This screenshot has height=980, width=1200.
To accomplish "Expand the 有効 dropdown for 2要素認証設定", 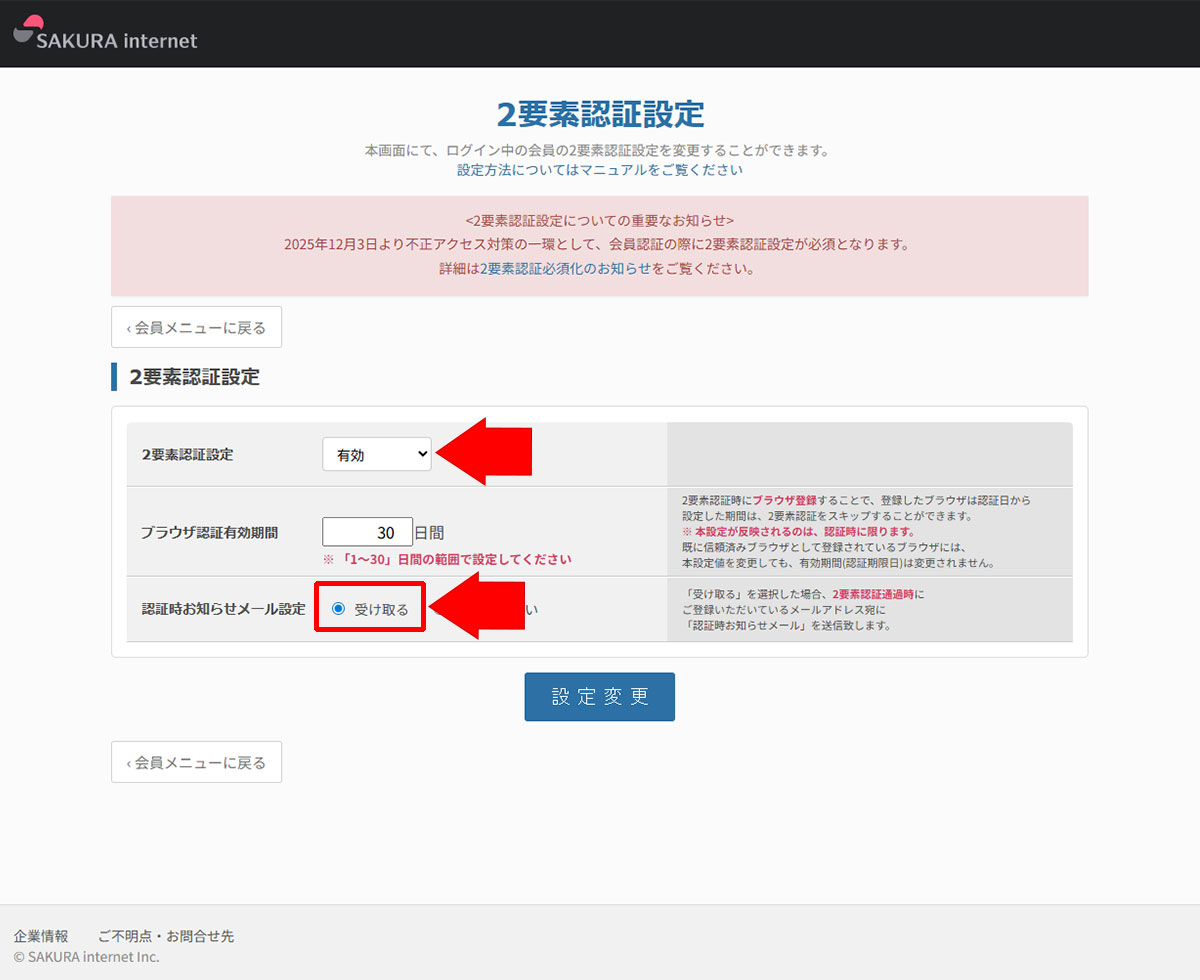I will pos(376,454).
